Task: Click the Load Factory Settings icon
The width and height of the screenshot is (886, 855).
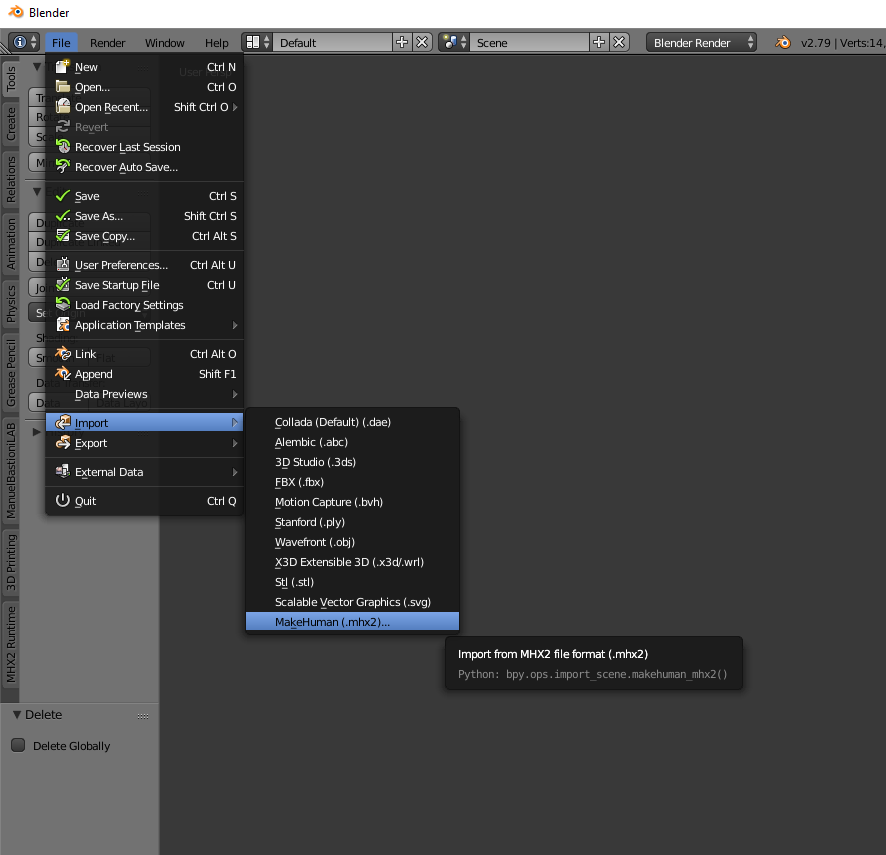Action: tap(63, 305)
